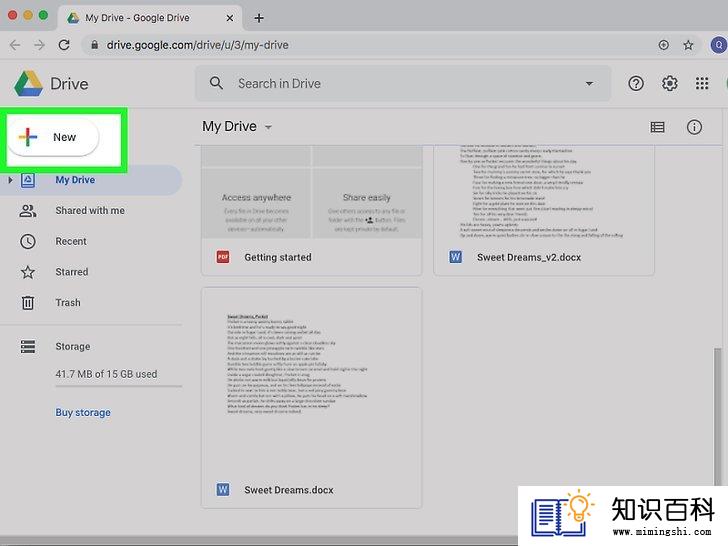The height and width of the screenshot is (546, 728).
Task: Click the site lock icon in address bar
Action: (95, 45)
